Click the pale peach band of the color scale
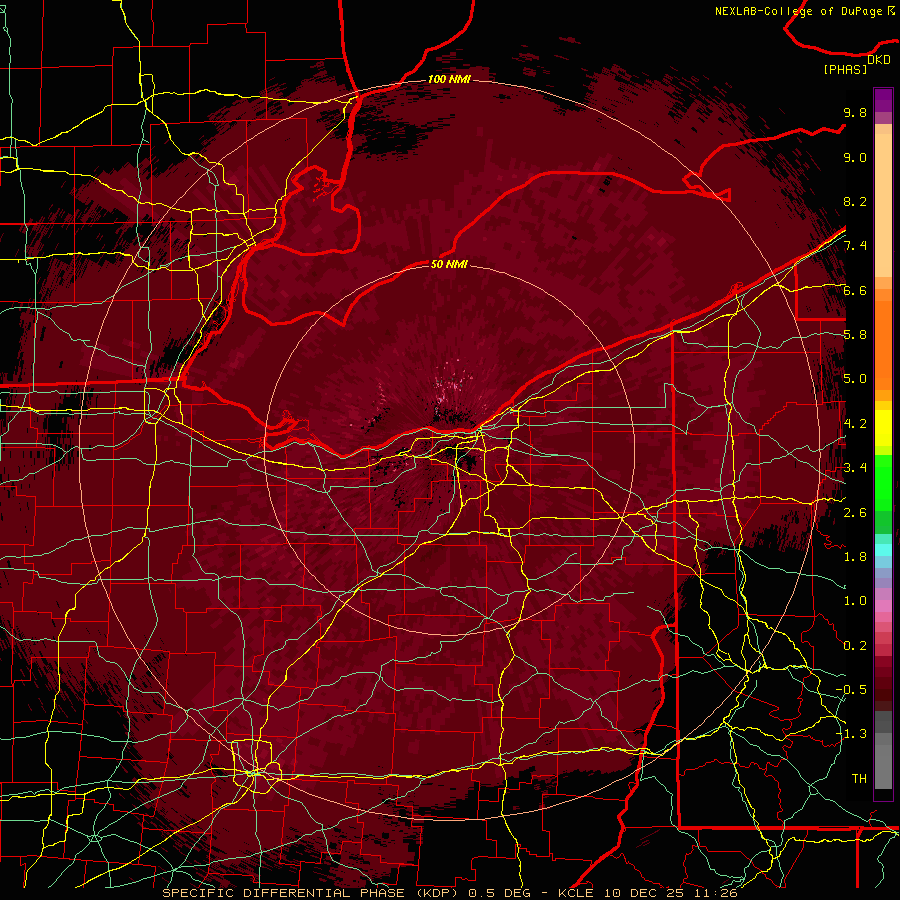The image size is (900, 900). pyautogui.click(x=883, y=204)
